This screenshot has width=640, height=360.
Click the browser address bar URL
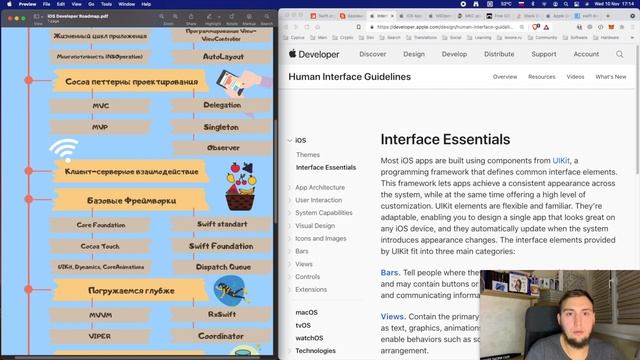pyautogui.click(x=445, y=27)
